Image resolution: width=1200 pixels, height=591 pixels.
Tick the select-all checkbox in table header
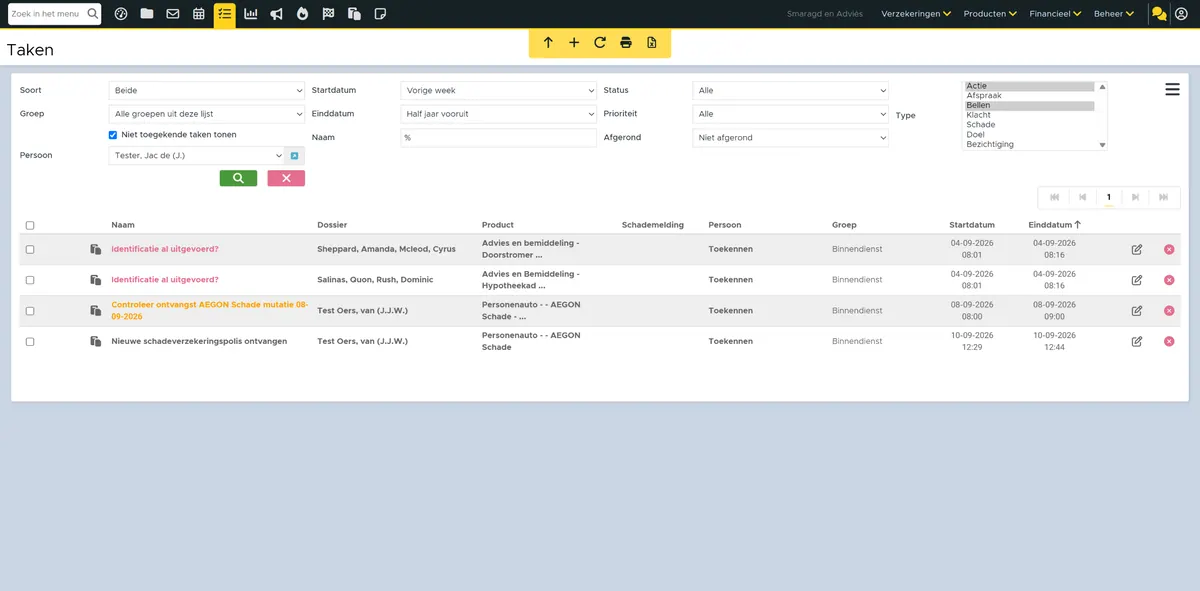30,226
